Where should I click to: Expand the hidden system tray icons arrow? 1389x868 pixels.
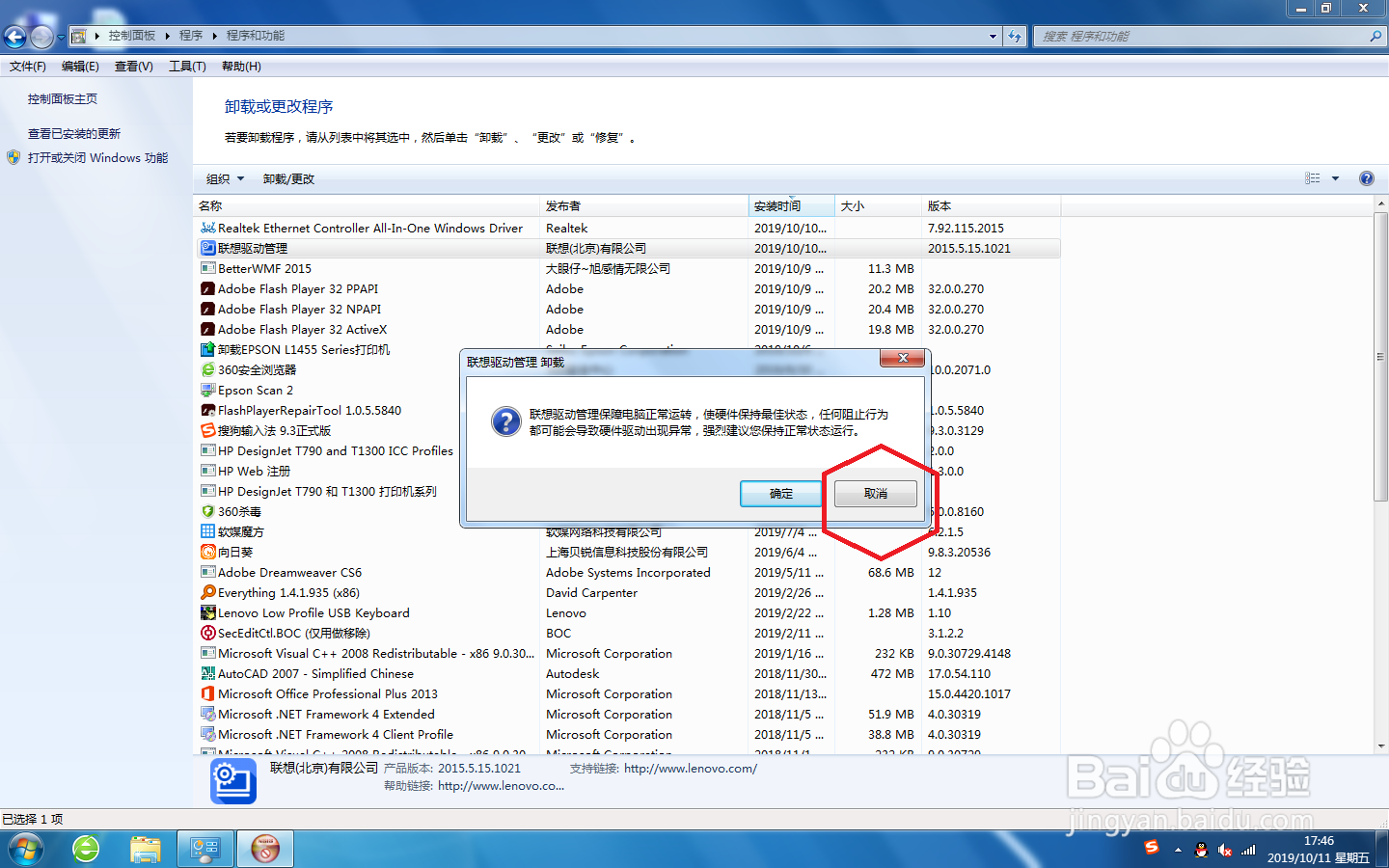click(x=1179, y=850)
